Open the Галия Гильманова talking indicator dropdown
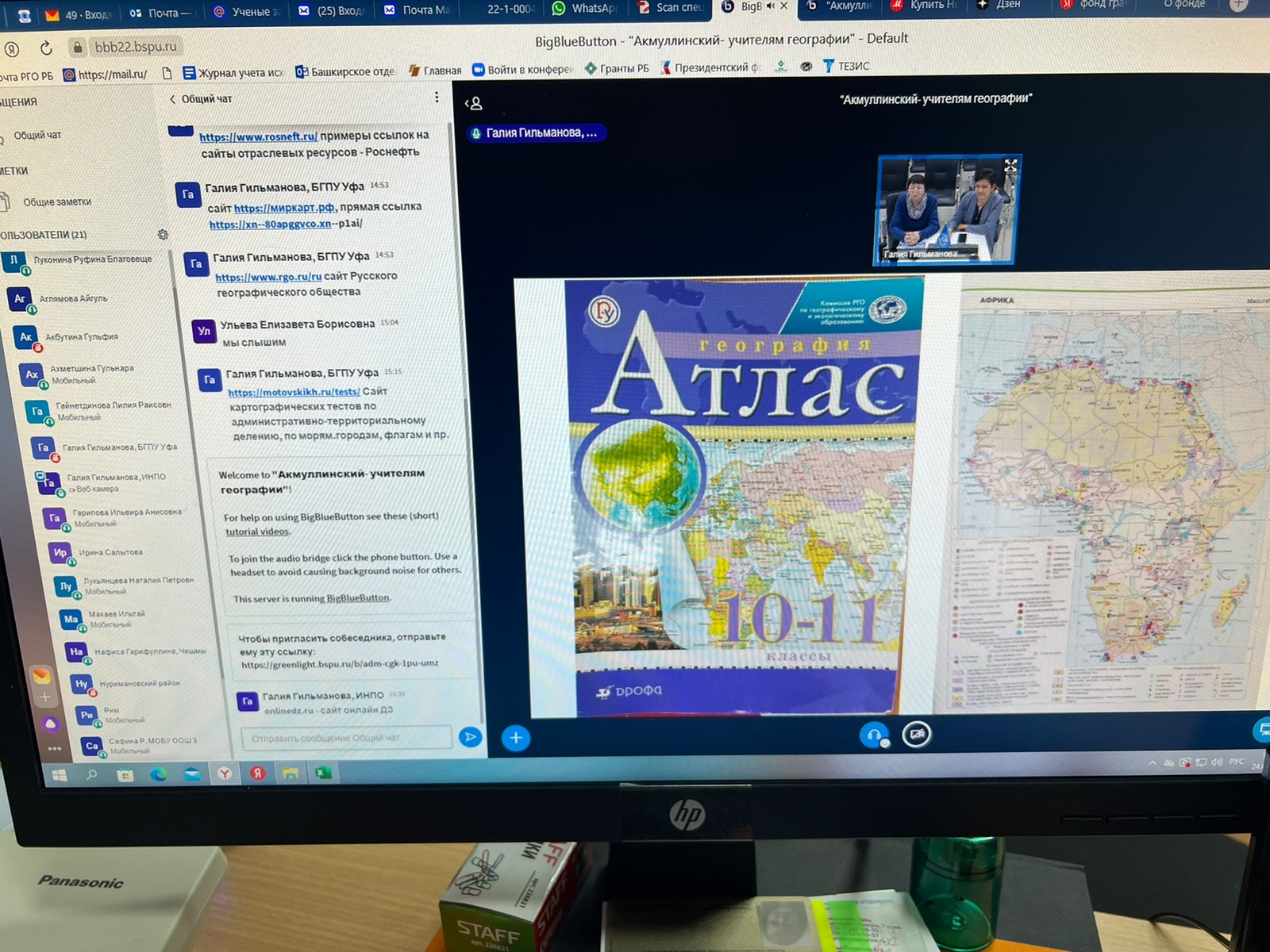 point(537,133)
